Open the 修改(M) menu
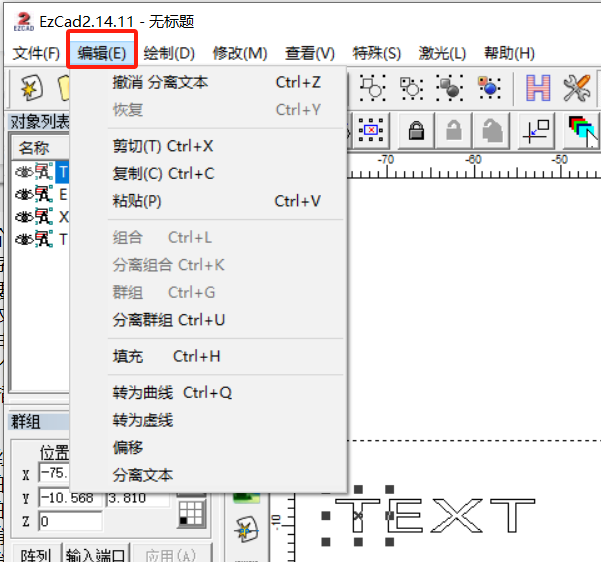Viewport: 601px width, 562px height. tap(240, 53)
